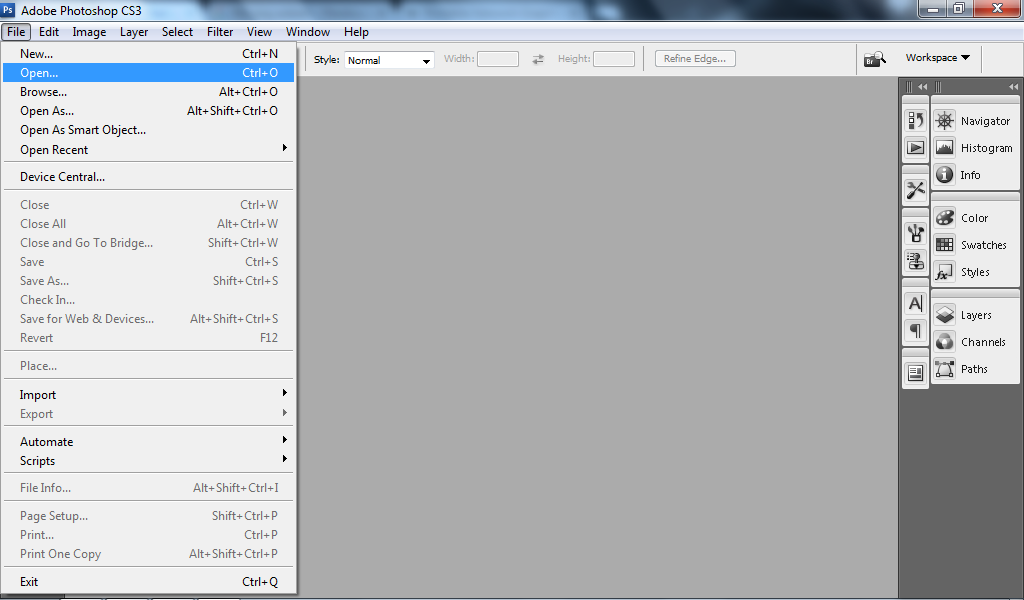Show the Histogram panel
1024x600 pixels.
tap(975, 148)
